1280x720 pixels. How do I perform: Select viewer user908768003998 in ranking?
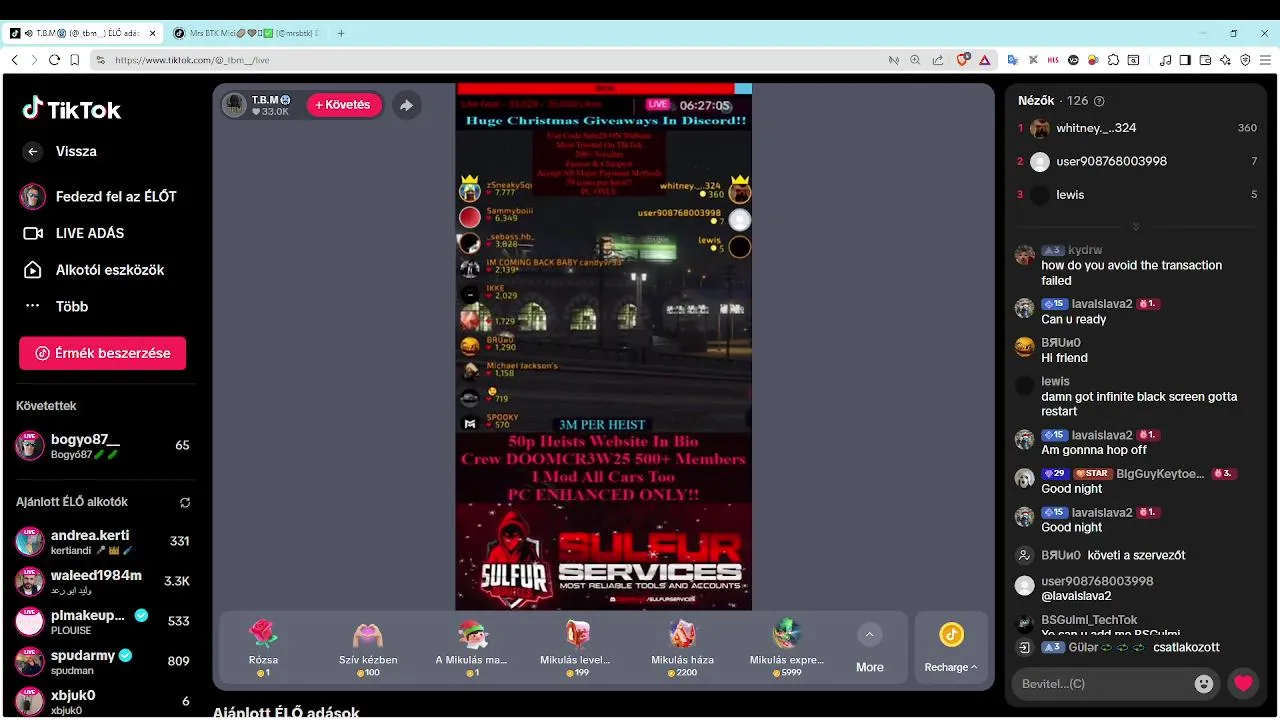(x=1137, y=161)
